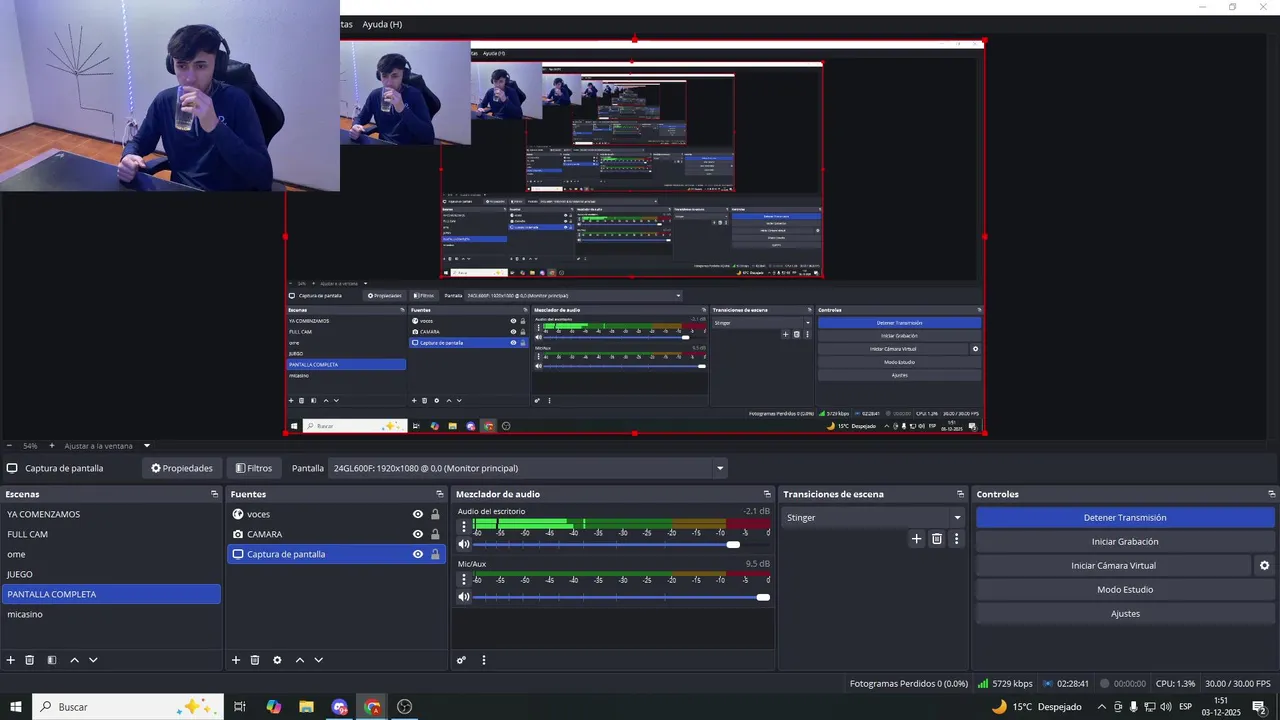The image size is (1280, 720).
Task: Open File Explorer from the taskbar
Action: click(x=306, y=707)
